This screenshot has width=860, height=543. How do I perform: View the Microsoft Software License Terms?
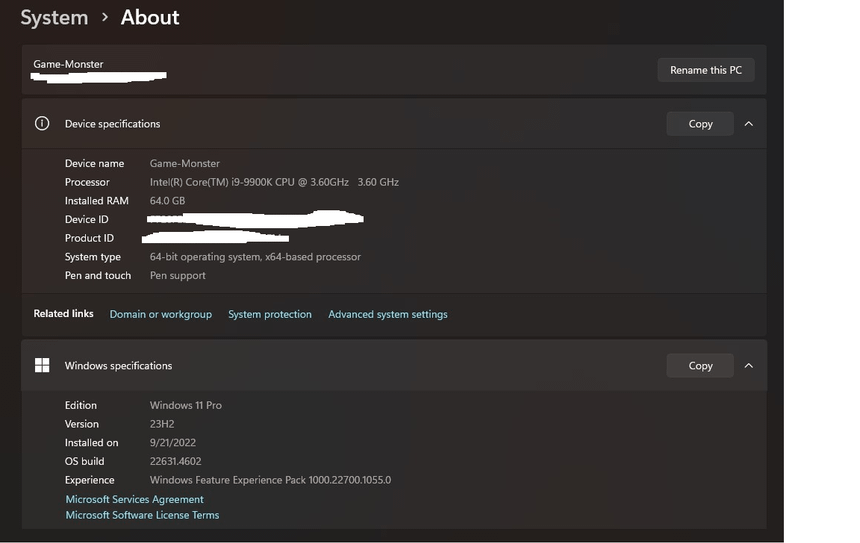[142, 515]
